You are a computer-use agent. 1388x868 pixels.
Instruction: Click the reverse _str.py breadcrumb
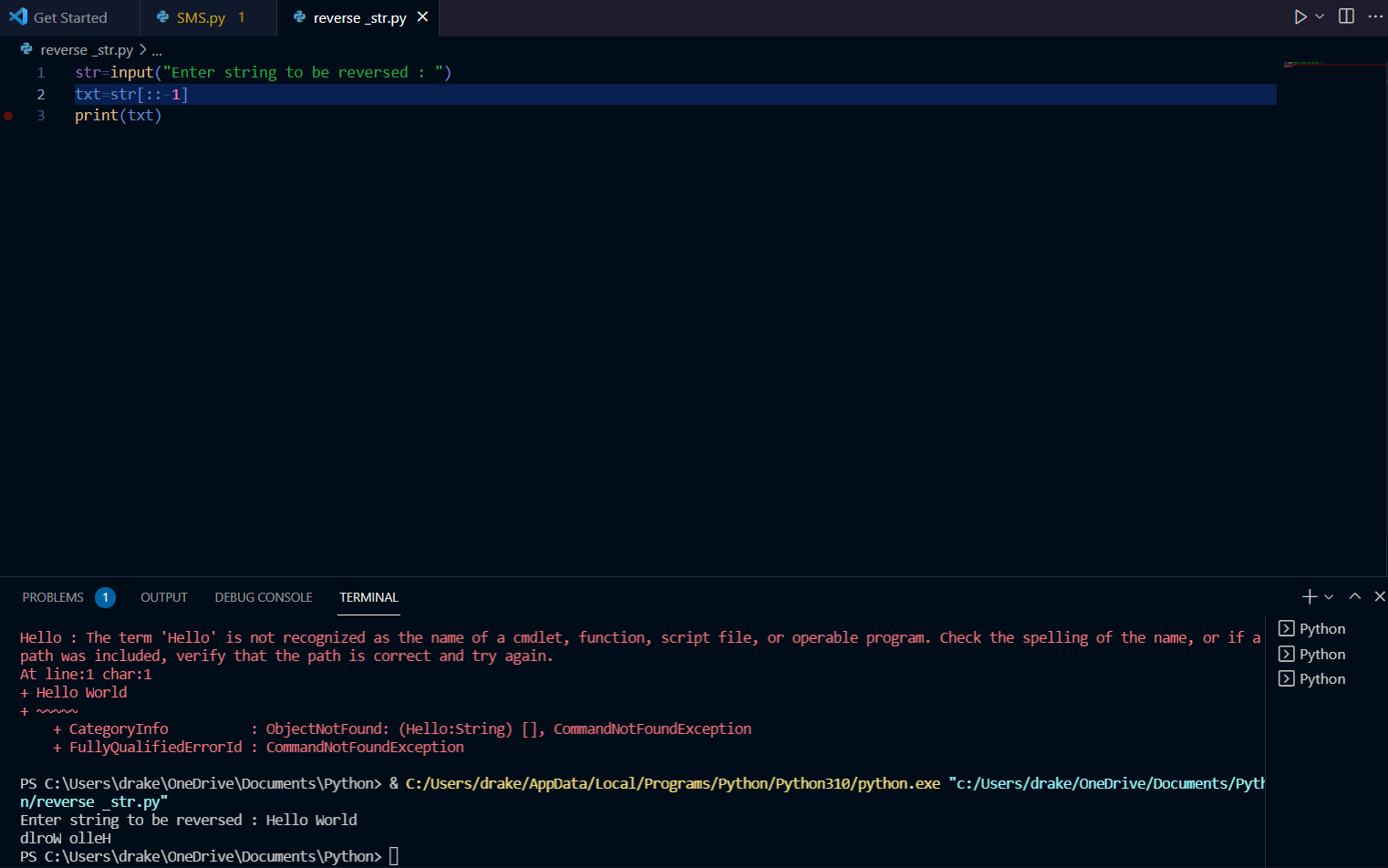click(x=87, y=49)
